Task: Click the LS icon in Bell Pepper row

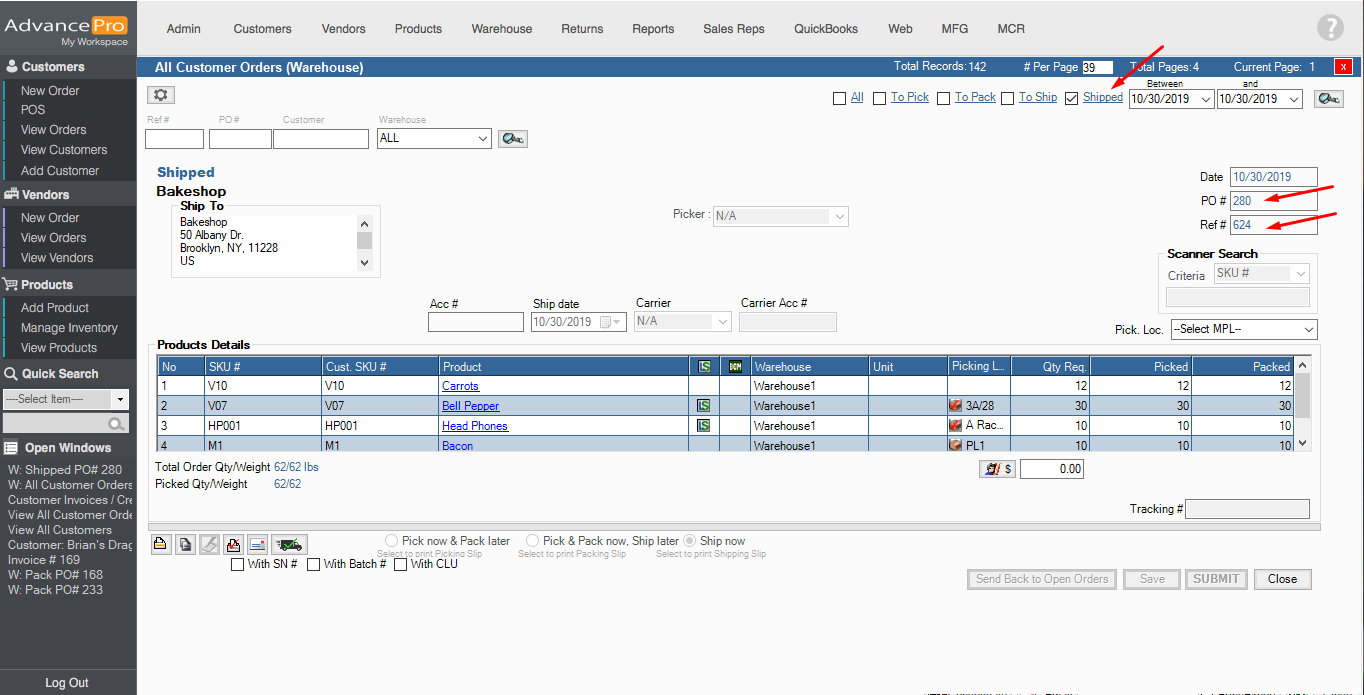Action: 703,406
